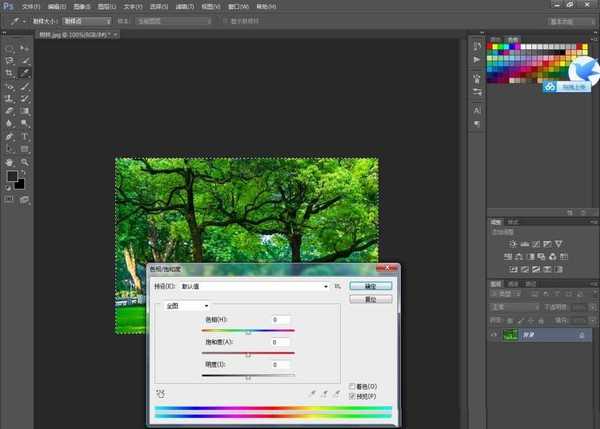Click the Hue (色相) slider handle
The width and height of the screenshot is (600, 429).
tap(248, 332)
